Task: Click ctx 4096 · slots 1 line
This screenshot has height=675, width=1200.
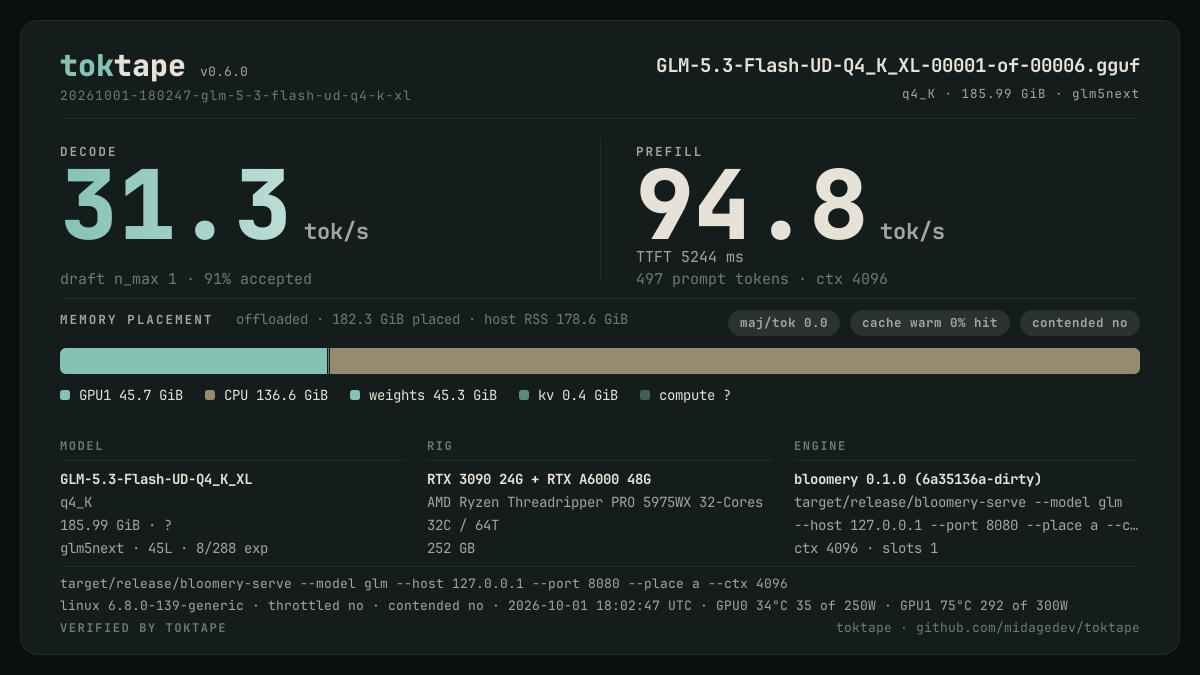Action: click(x=866, y=549)
